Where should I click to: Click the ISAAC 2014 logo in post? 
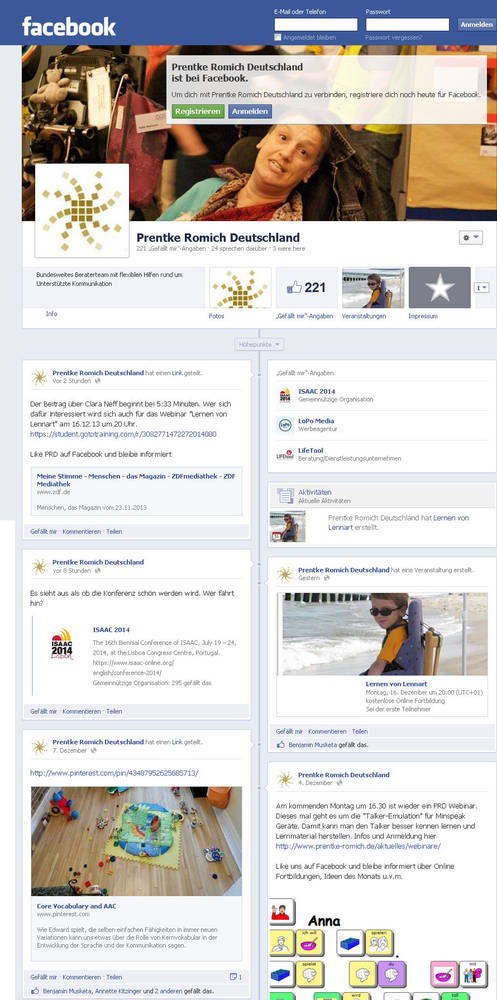point(62,644)
